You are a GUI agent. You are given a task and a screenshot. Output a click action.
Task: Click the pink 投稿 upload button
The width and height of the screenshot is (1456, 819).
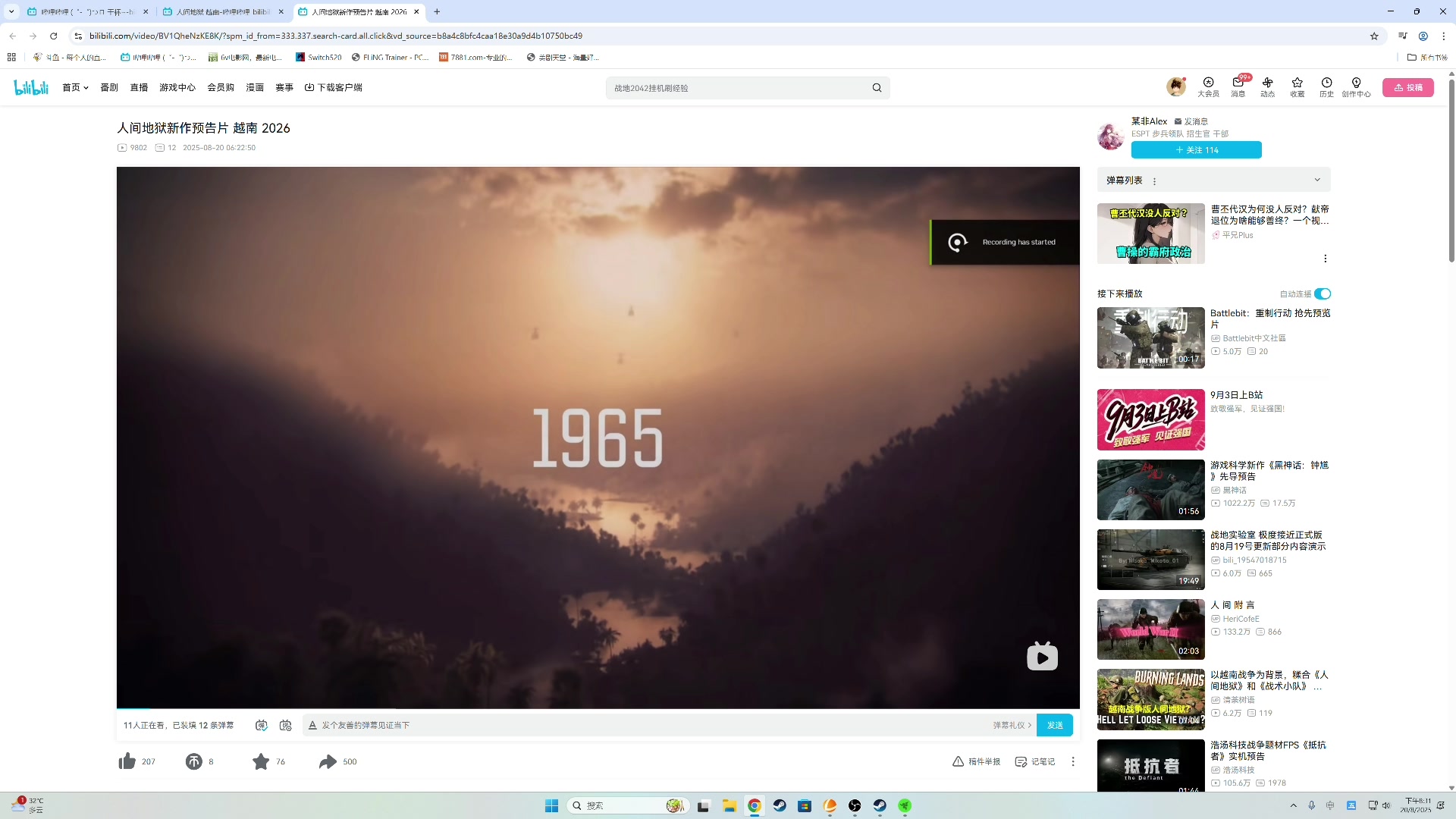(x=1408, y=87)
